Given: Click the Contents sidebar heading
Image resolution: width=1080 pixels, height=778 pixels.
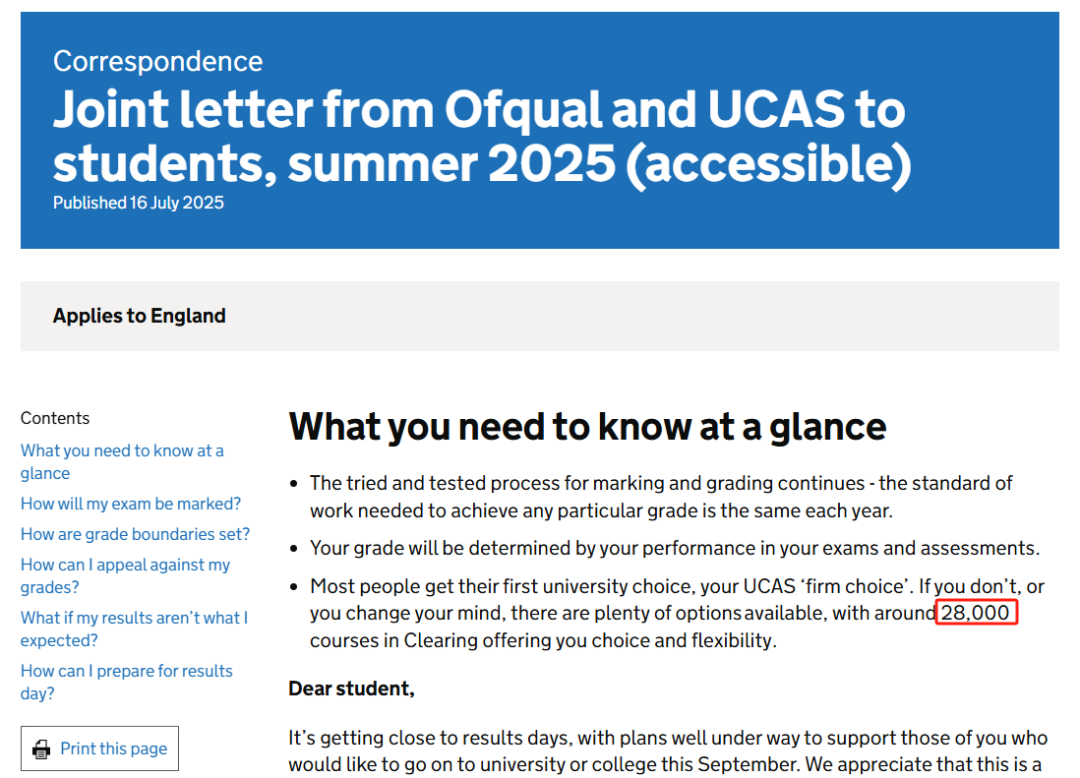Looking at the screenshot, I should coord(55,418).
